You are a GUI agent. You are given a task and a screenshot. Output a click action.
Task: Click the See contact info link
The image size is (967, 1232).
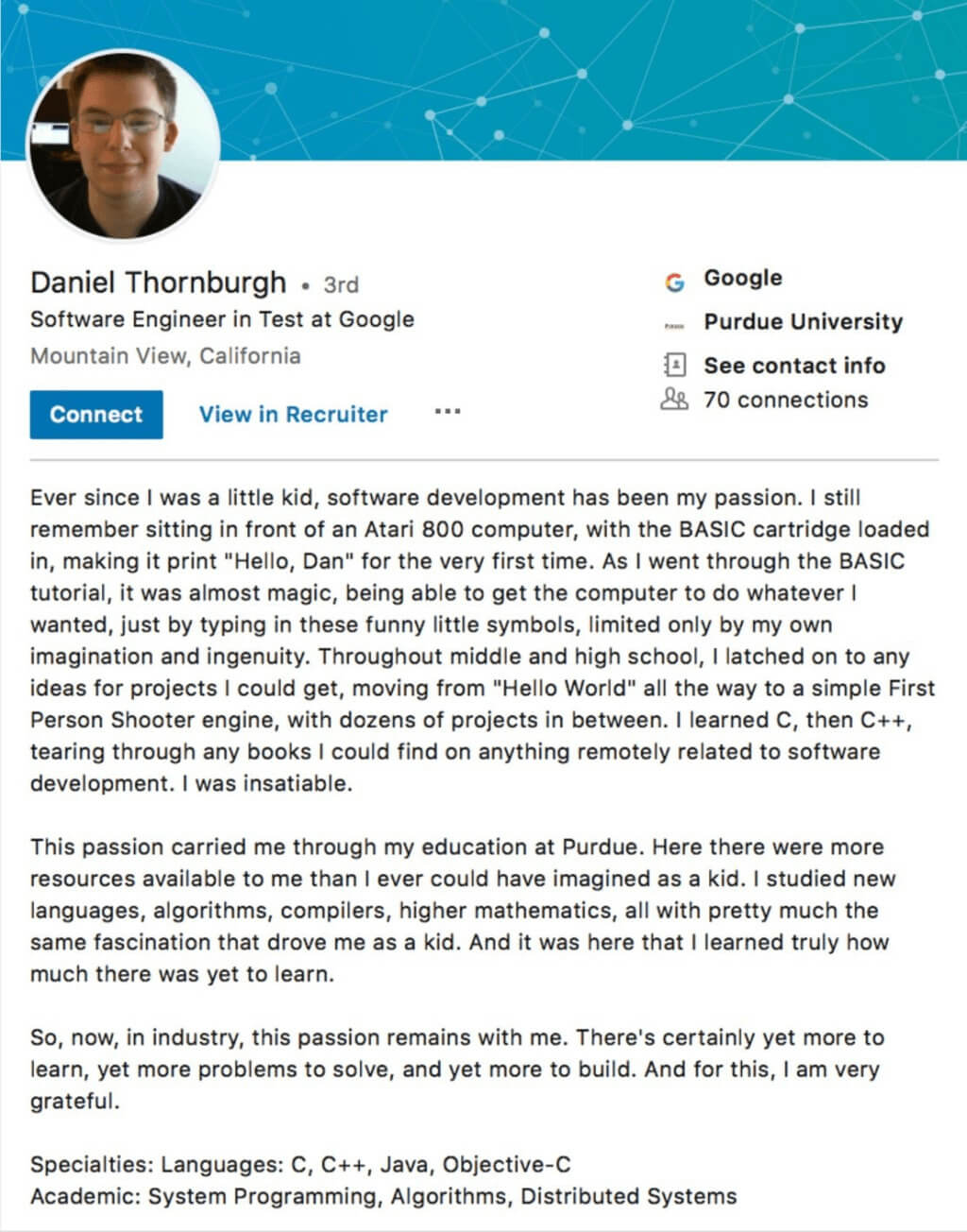click(794, 366)
